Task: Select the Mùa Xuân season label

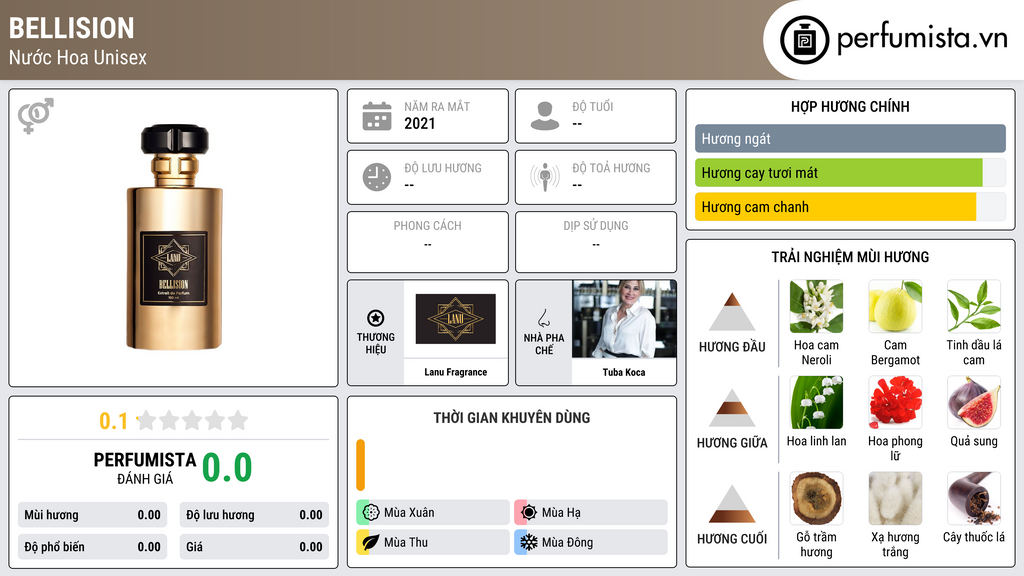Action: [409, 513]
